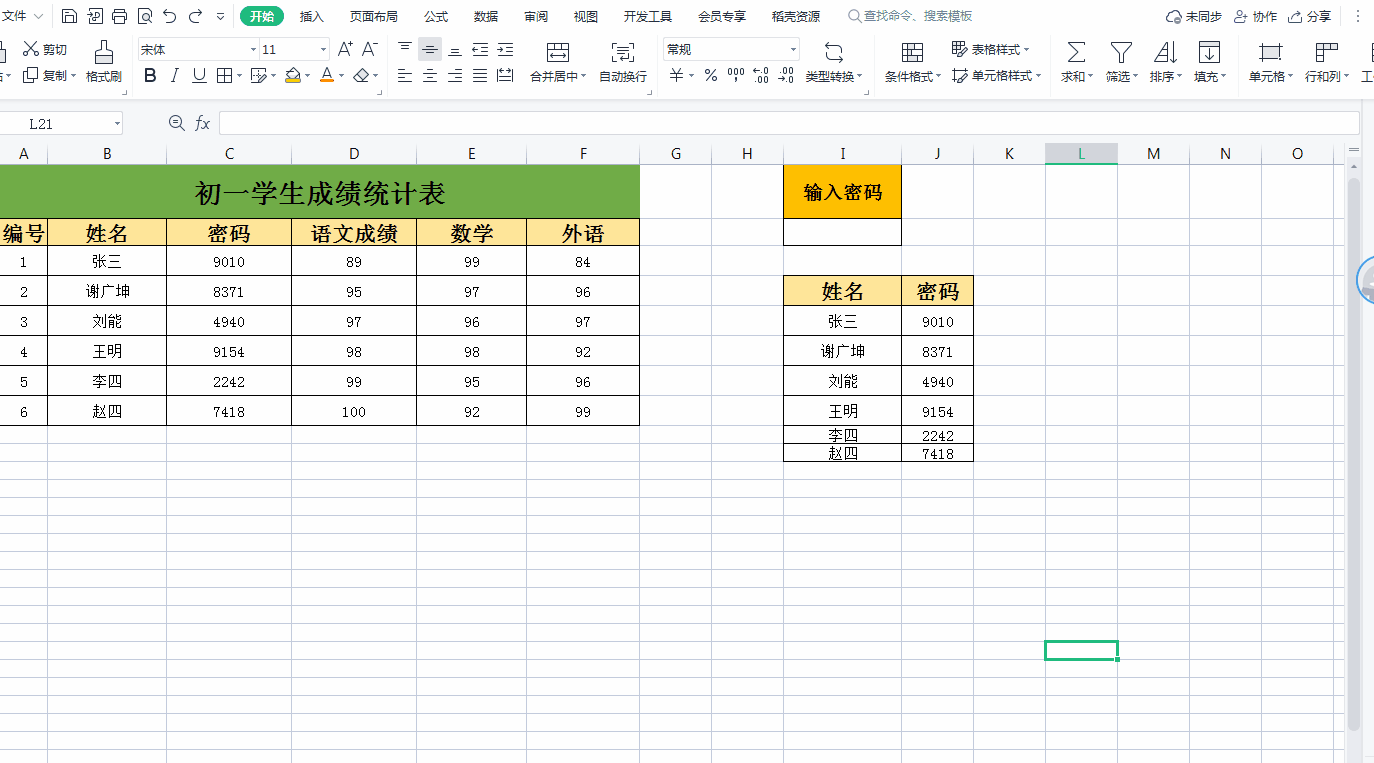Decrease font size with A- icon

369,49
